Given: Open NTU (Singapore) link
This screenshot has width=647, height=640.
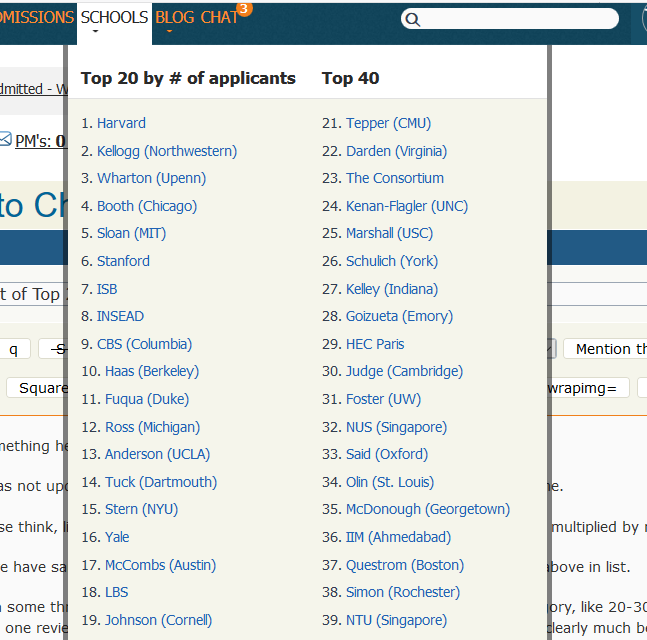Looking at the screenshot, I should (397, 620).
